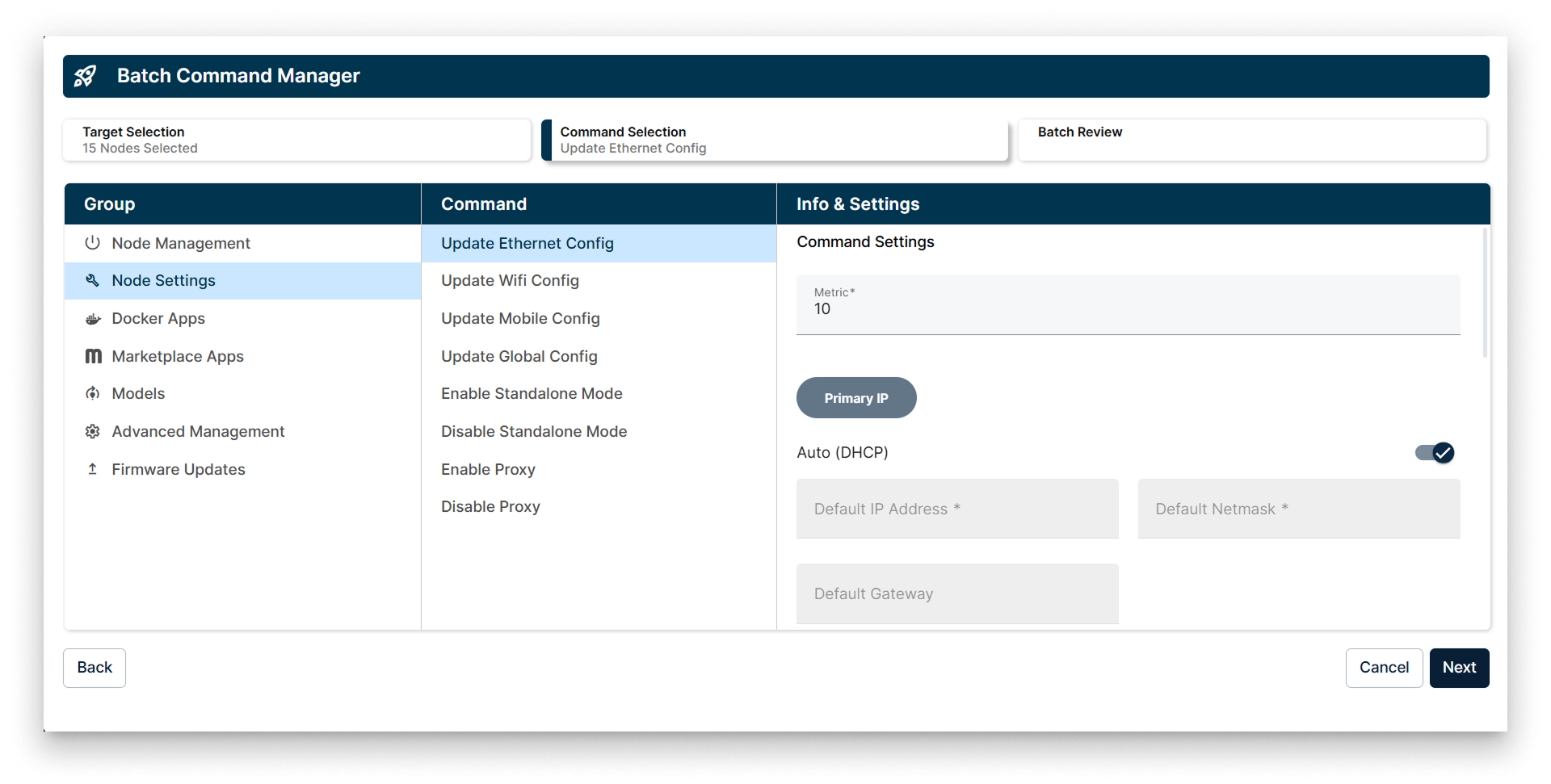Go Back to the previous step
Screen dimensions: 1551x784
(x=94, y=668)
